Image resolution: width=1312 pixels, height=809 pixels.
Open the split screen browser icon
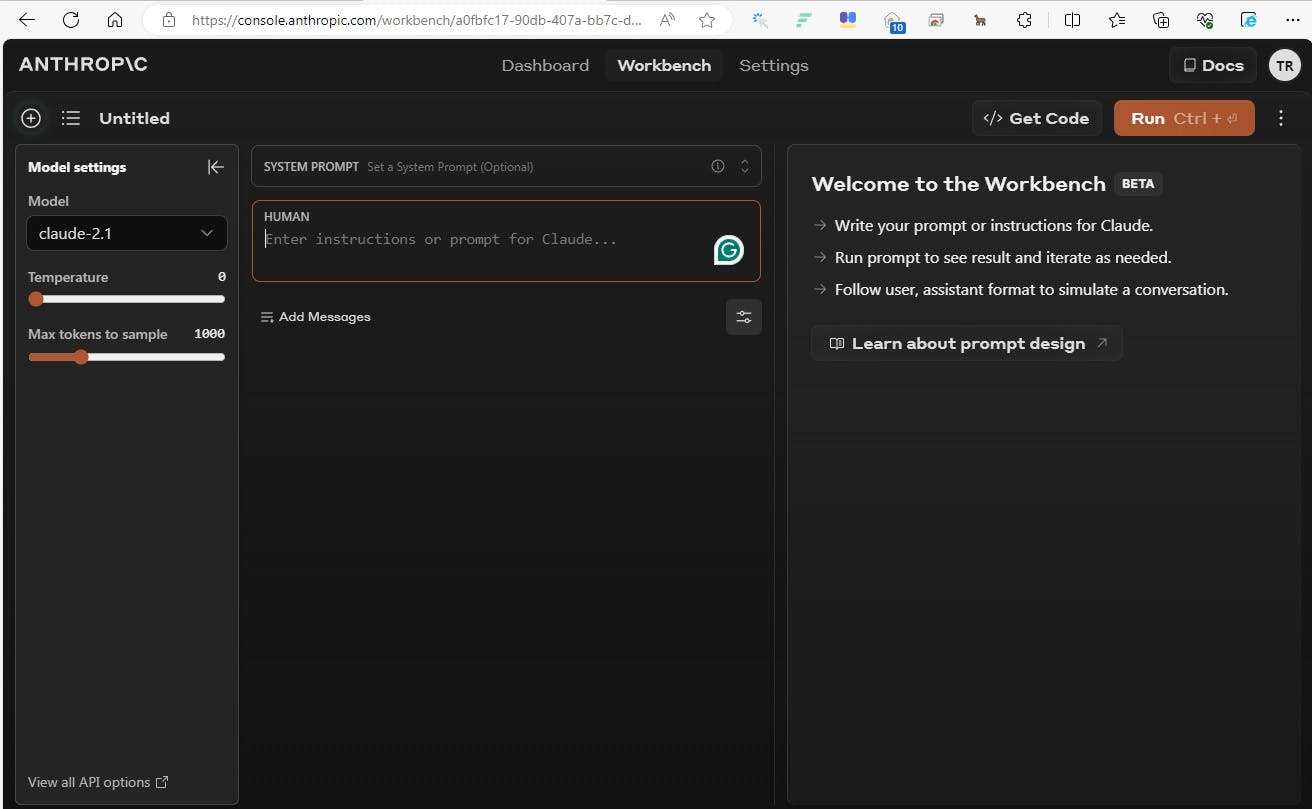[1072, 20]
